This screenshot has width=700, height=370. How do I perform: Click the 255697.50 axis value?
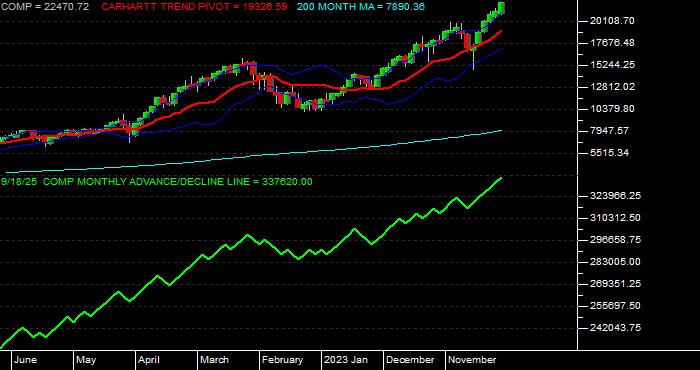[615, 305]
